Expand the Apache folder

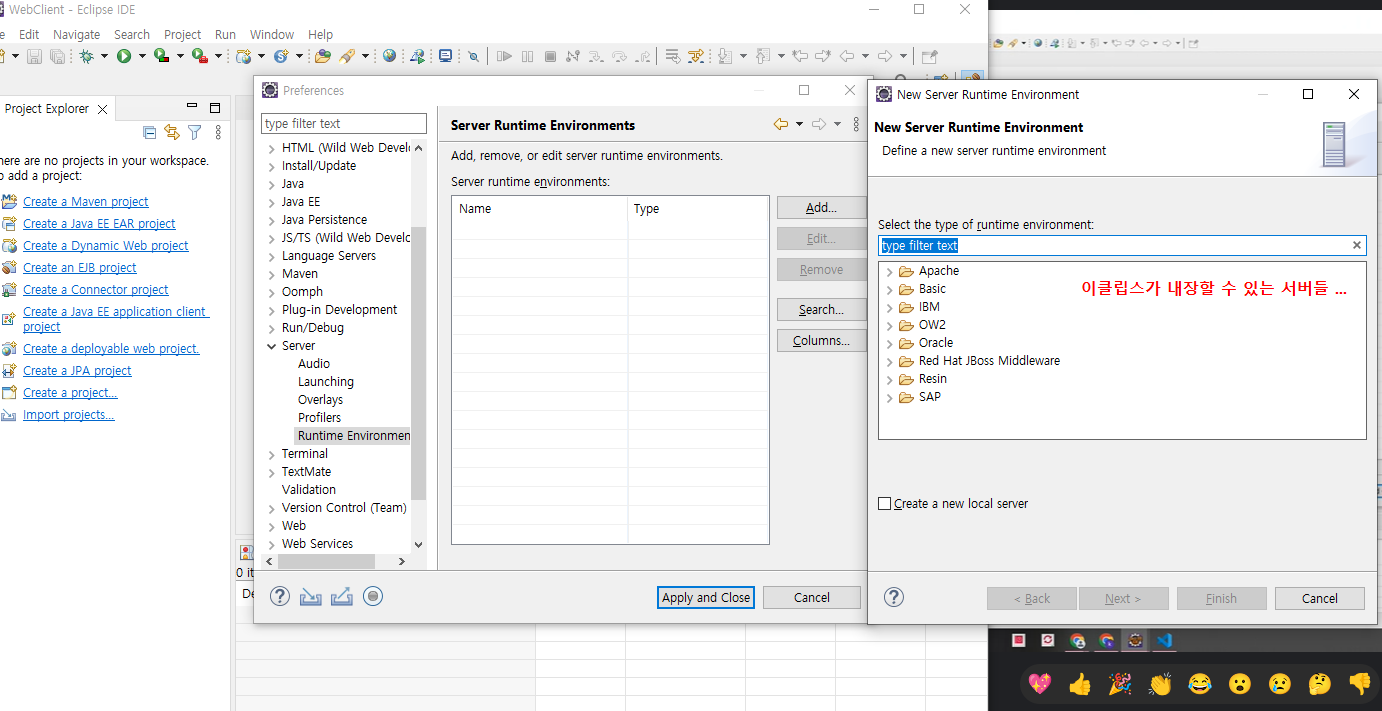click(890, 271)
